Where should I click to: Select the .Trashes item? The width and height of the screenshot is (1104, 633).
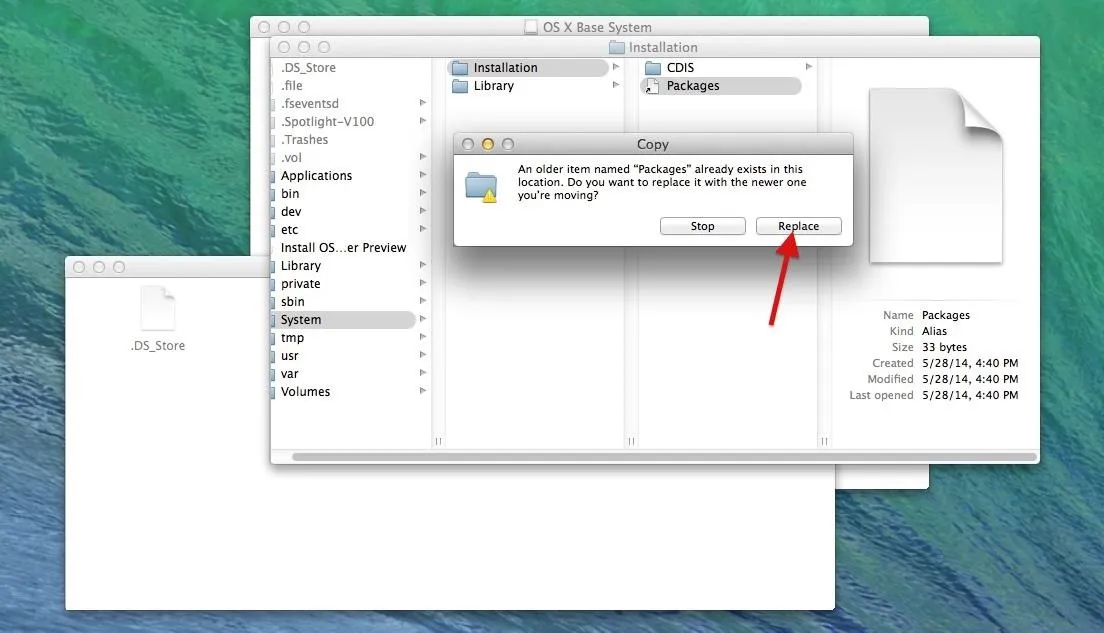click(x=305, y=139)
